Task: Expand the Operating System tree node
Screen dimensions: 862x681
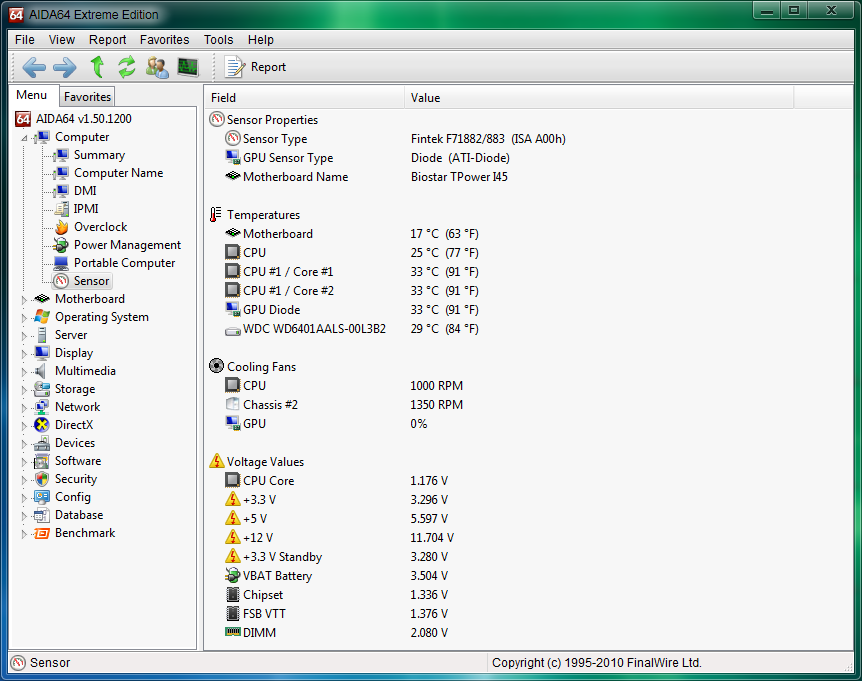Action: (24, 318)
